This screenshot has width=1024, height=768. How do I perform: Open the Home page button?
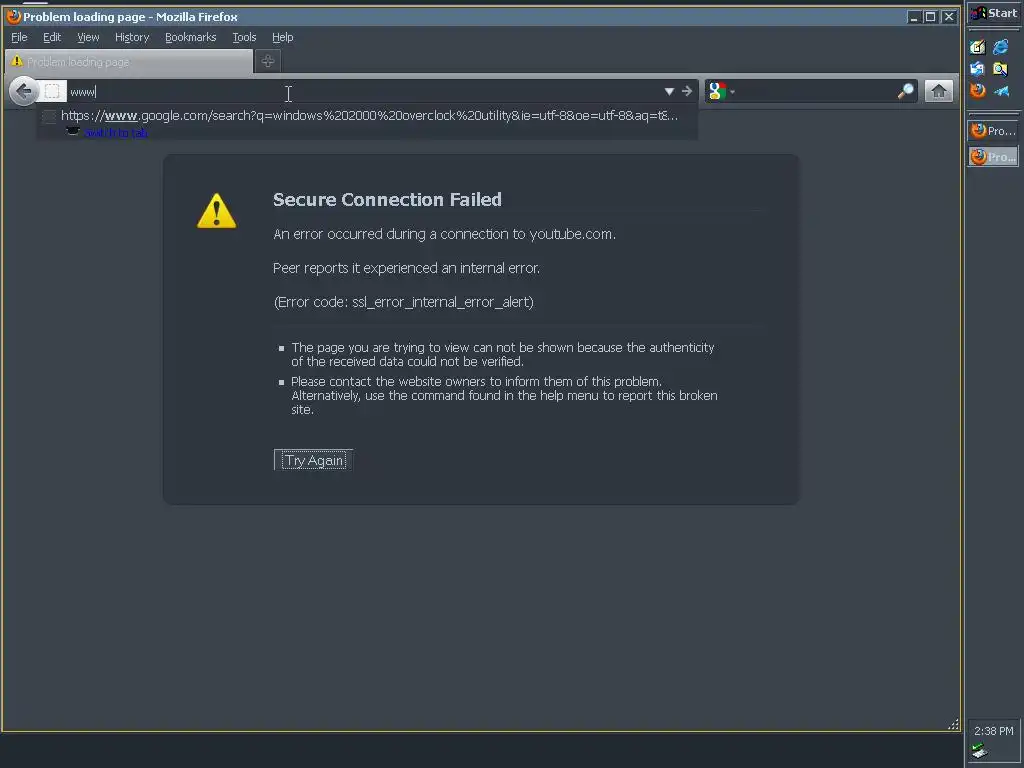point(939,91)
